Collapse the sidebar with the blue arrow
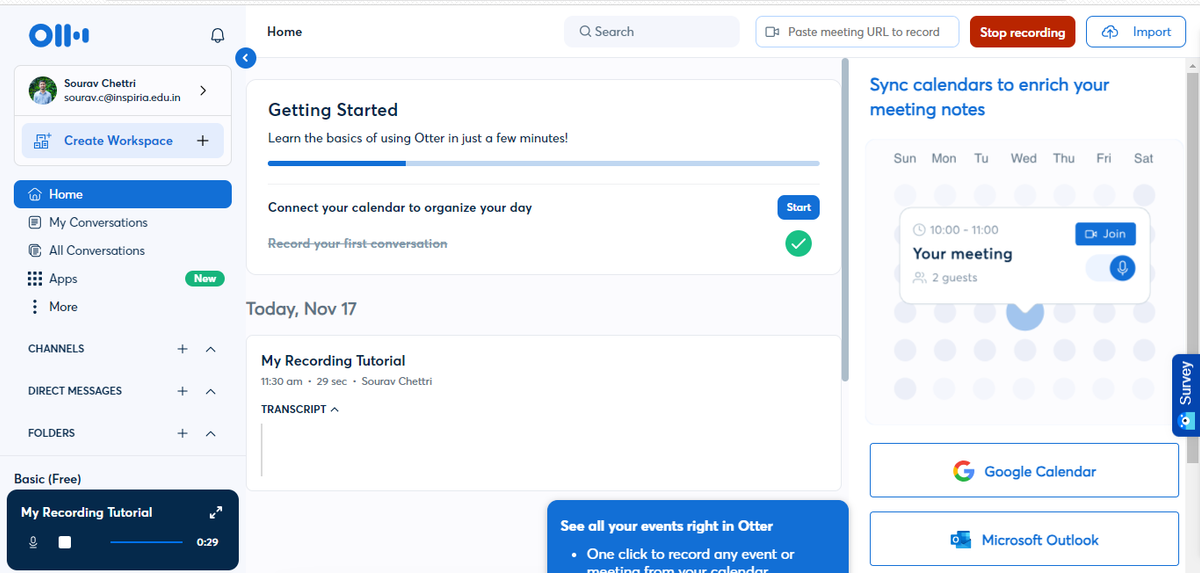This screenshot has height=573, width=1200. [x=246, y=58]
